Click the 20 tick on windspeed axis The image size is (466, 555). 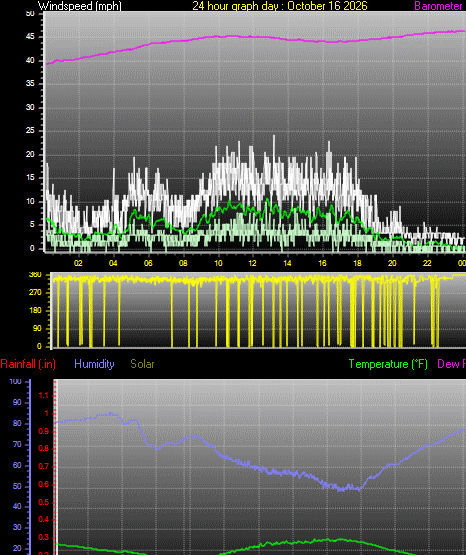click(30, 154)
